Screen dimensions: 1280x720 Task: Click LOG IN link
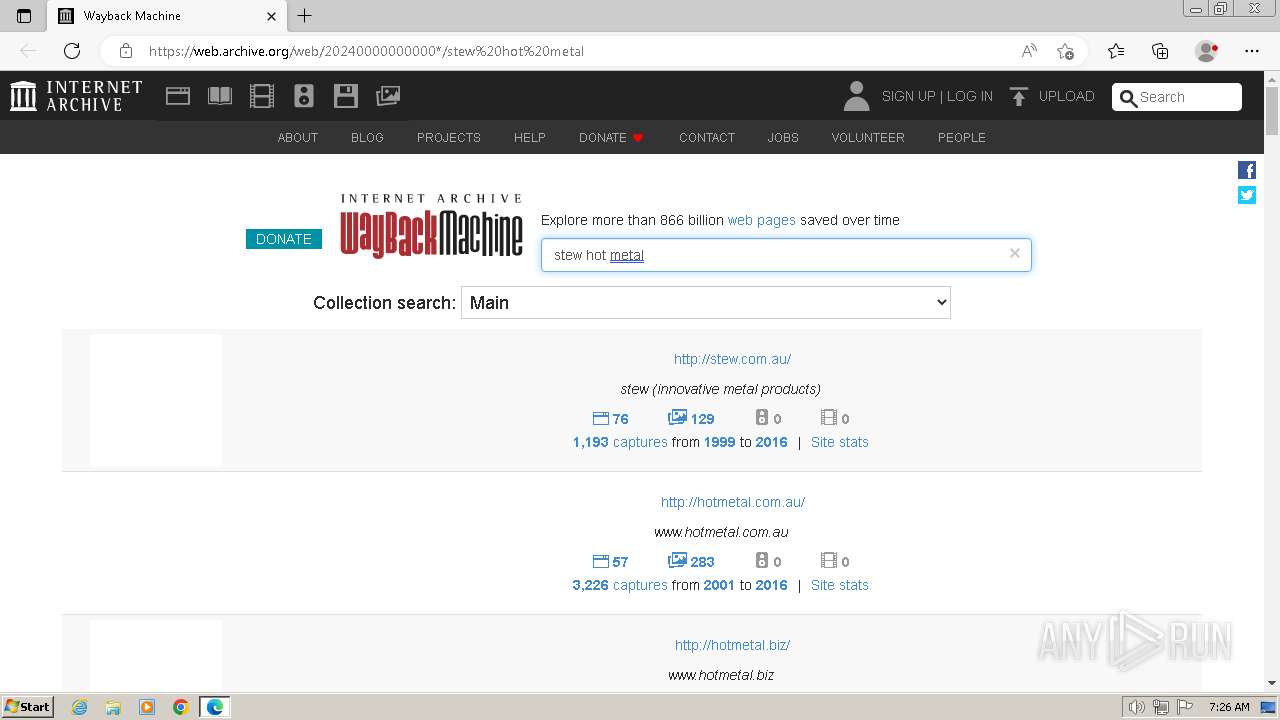tap(970, 96)
